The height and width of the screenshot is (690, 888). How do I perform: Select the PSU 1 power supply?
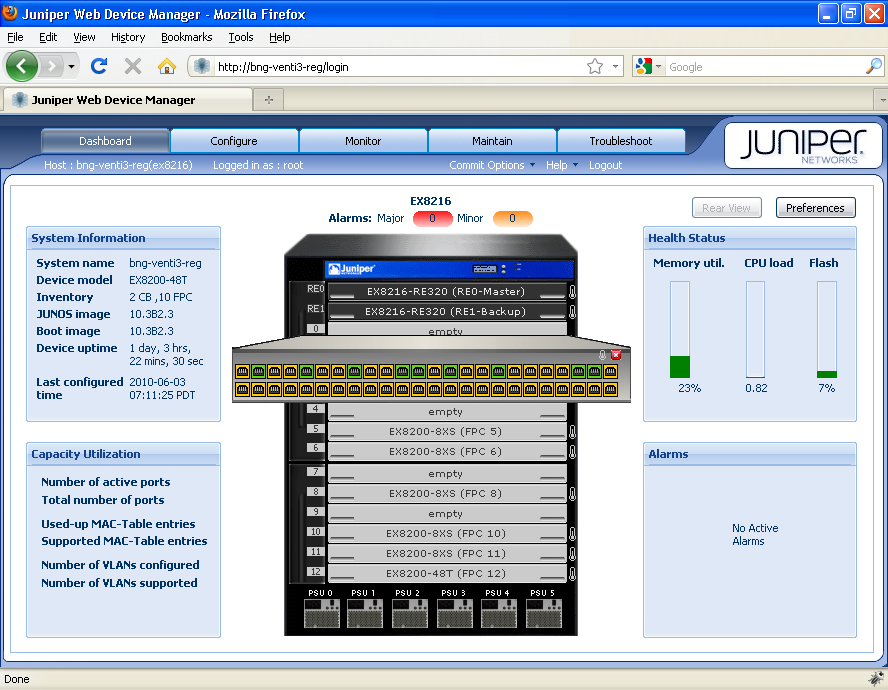click(364, 614)
